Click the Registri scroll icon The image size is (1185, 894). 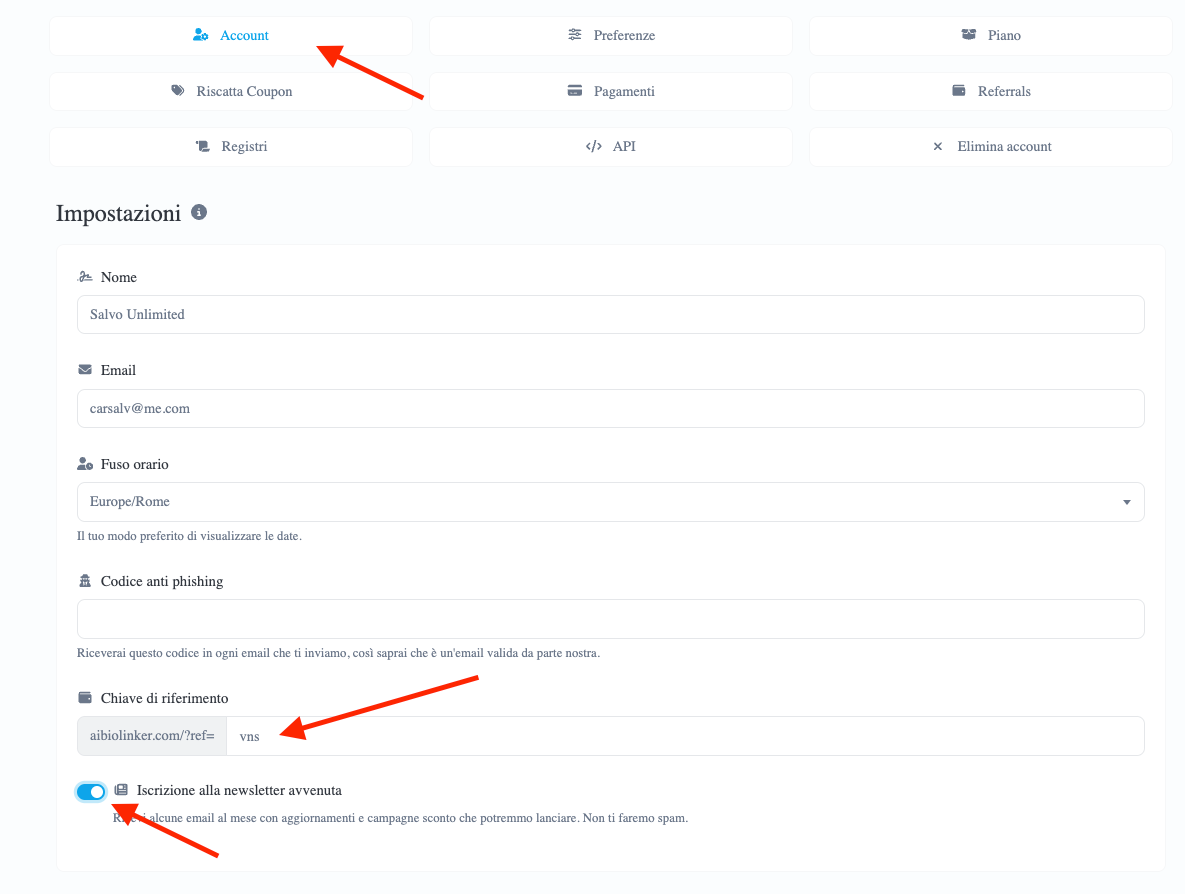tap(203, 146)
